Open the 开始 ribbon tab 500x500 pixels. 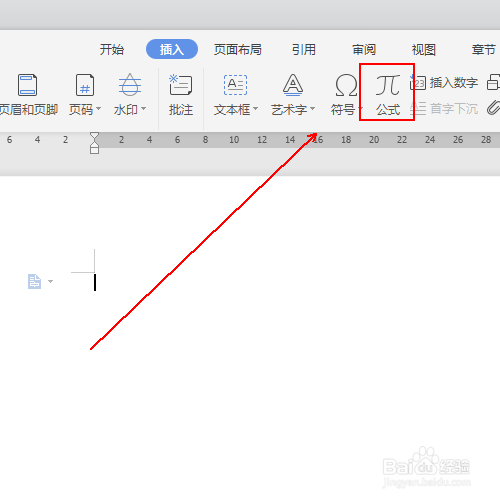112,50
